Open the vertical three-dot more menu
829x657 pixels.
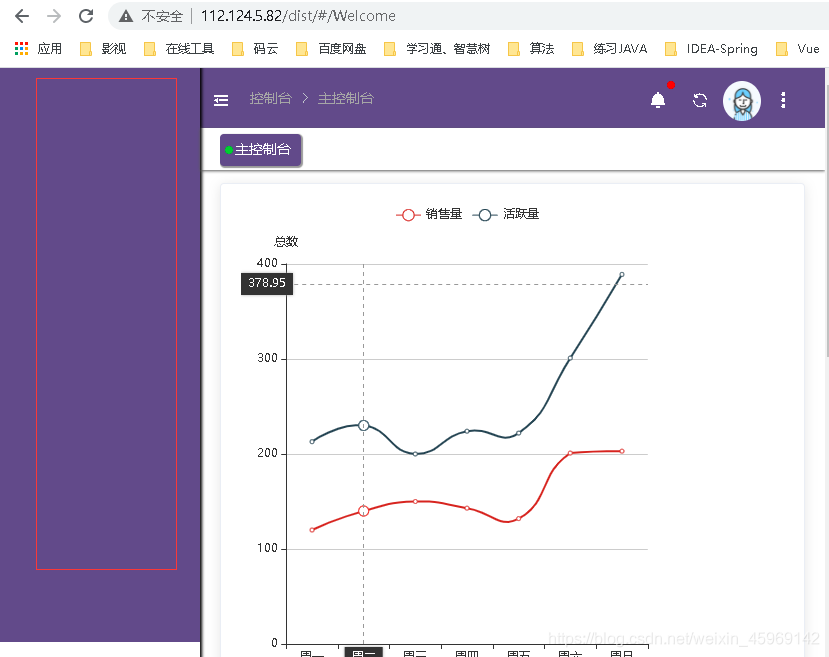pos(783,100)
